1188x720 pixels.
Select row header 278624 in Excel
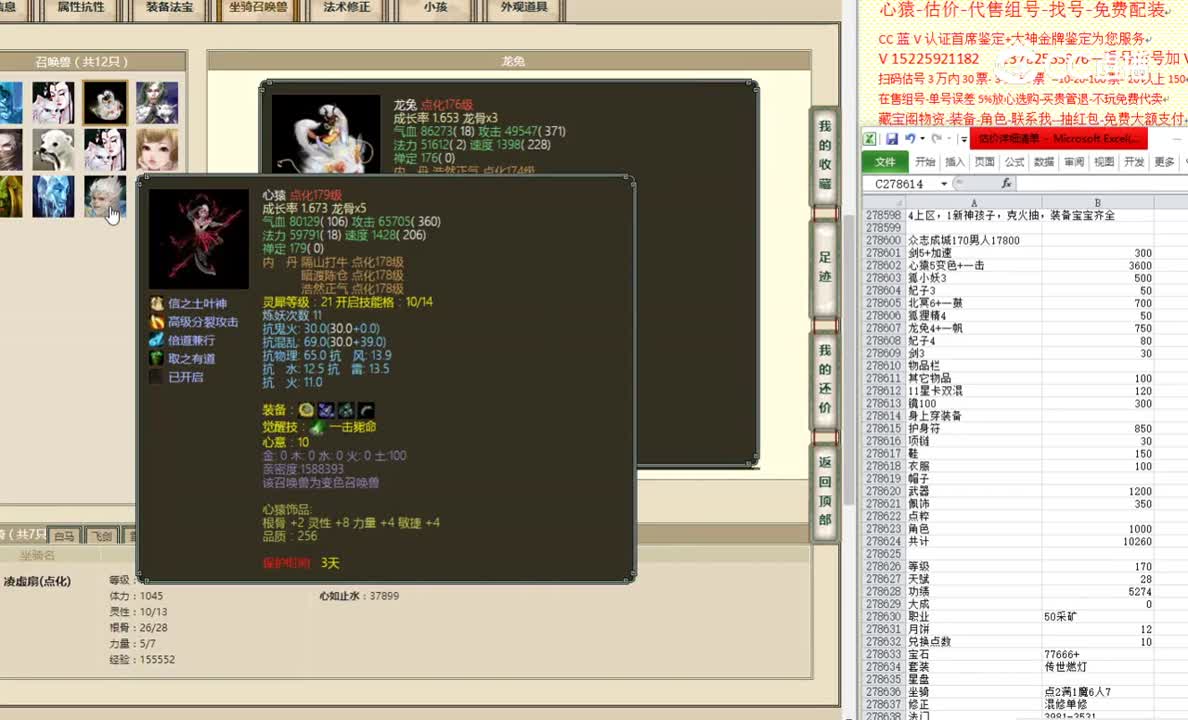point(883,541)
